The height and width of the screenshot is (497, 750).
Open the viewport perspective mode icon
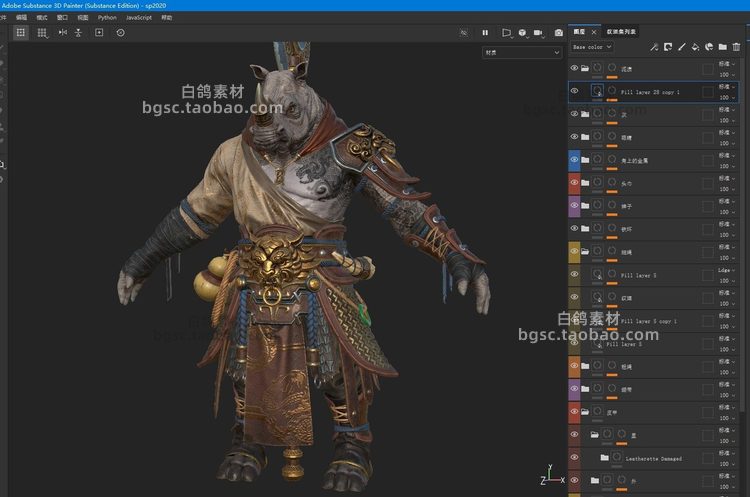(507, 33)
